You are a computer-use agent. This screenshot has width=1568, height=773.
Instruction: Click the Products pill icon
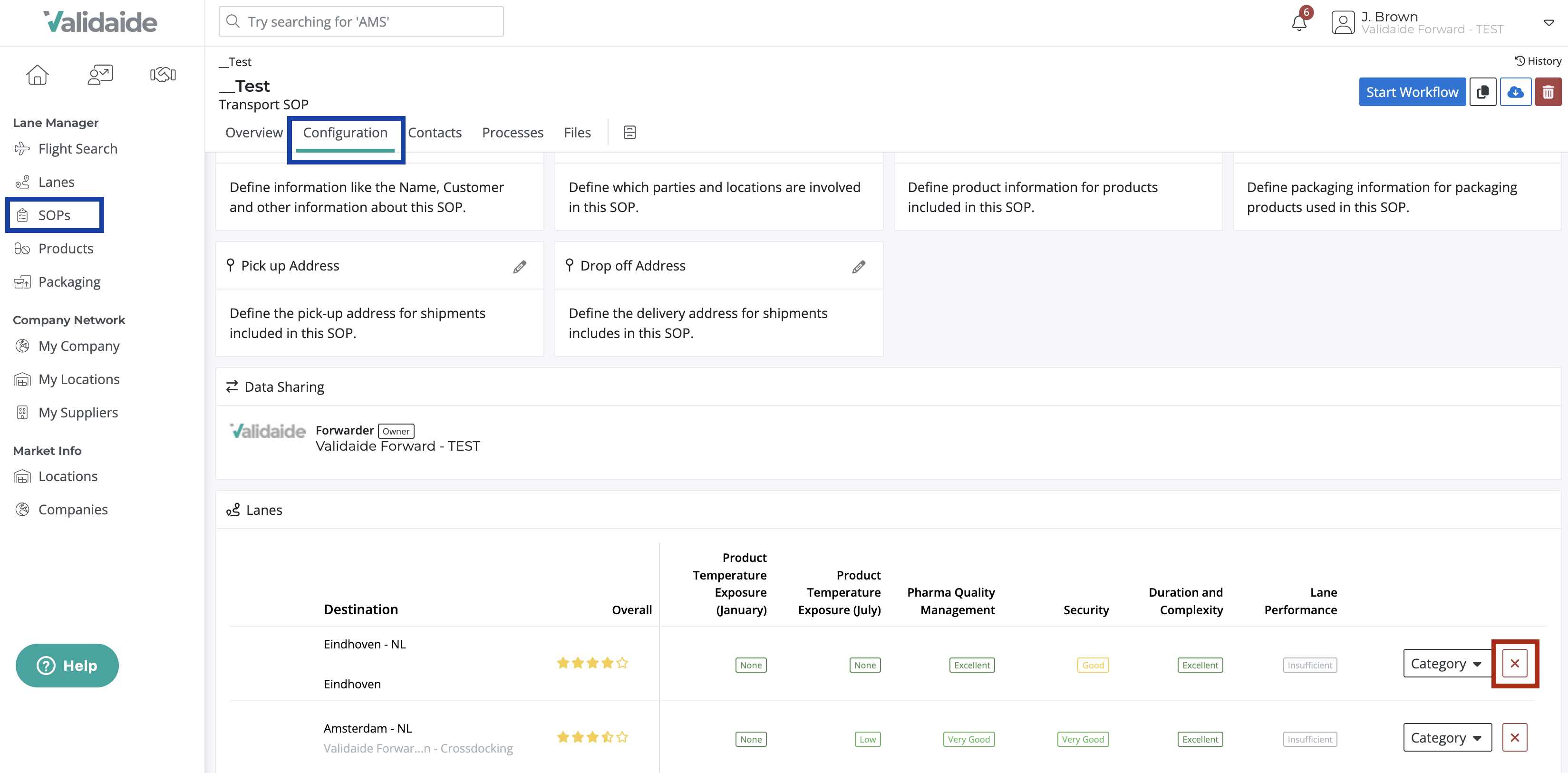pos(22,248)
